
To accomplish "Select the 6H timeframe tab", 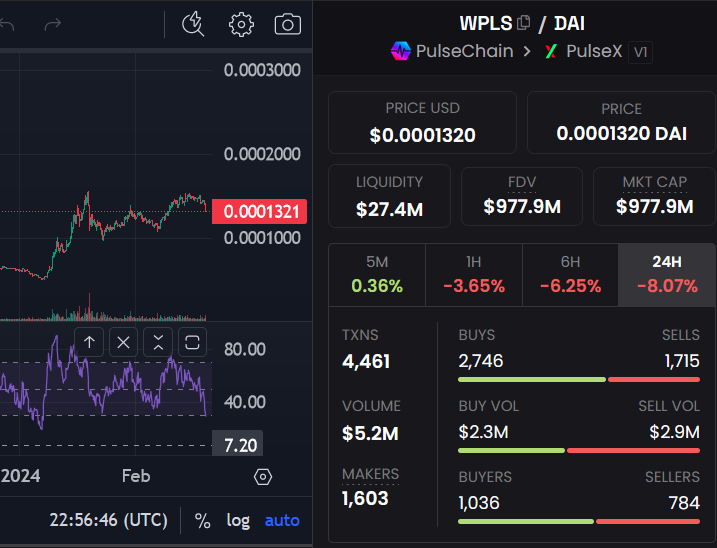I will tap(570, 275).
